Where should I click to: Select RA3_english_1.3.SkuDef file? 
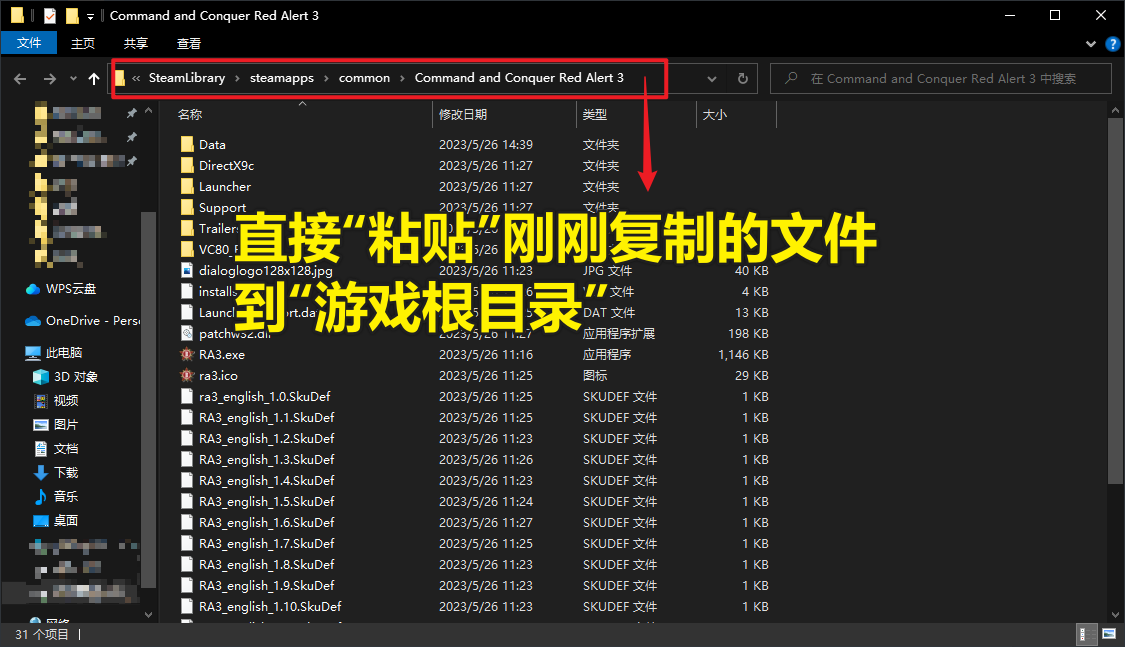click(267, 460)
